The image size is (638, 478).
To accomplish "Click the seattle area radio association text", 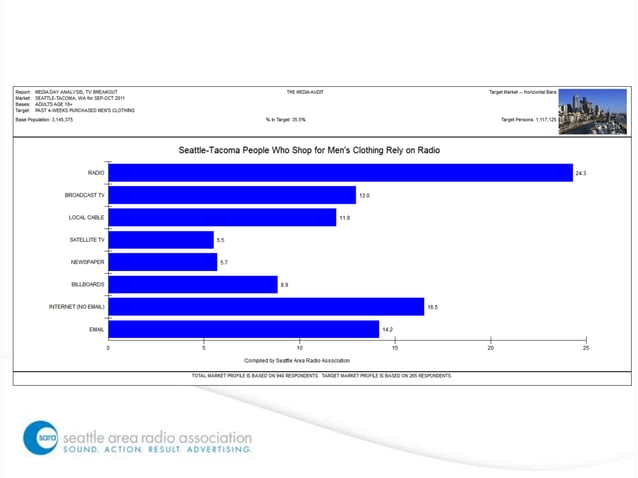I will pyautogui.click(x=157, y=438).
